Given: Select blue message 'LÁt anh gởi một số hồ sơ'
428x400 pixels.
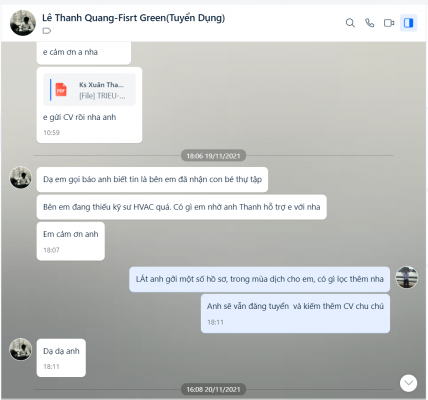Looking at the screenshot, I should (260, 279).
